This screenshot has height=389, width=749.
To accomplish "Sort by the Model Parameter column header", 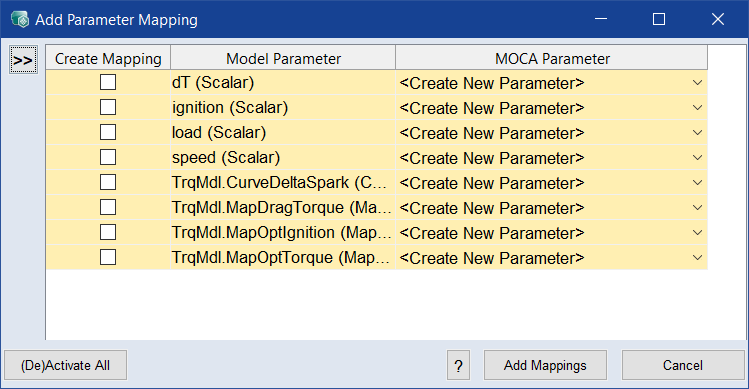I will [x=283, y=58].
